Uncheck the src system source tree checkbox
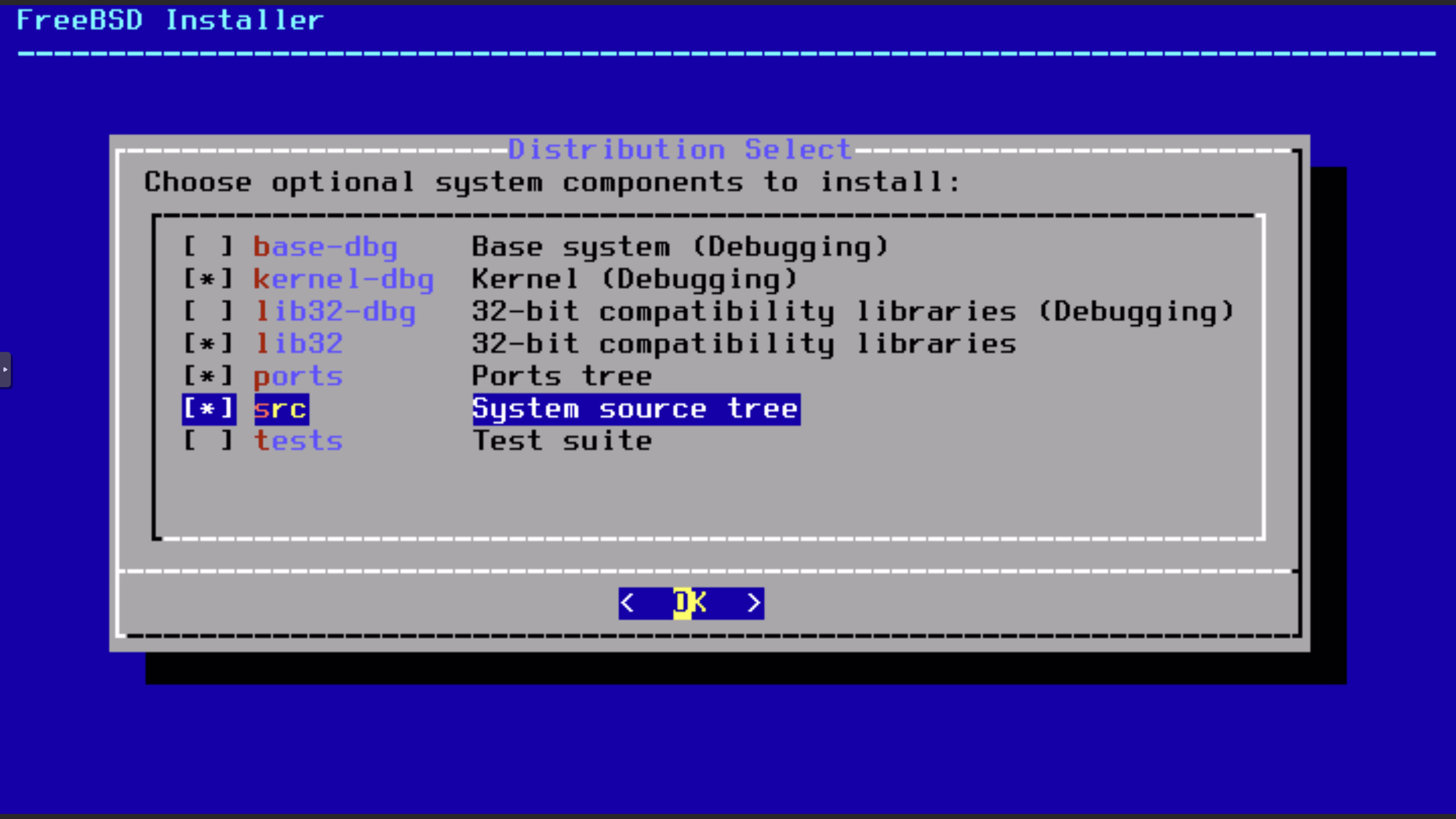Screen dimensions: 1456x819 [209, 408]
